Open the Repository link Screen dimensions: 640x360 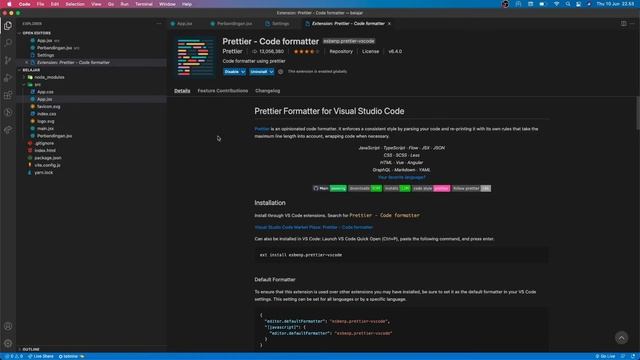pyautogui.click(x=341, y=51)
